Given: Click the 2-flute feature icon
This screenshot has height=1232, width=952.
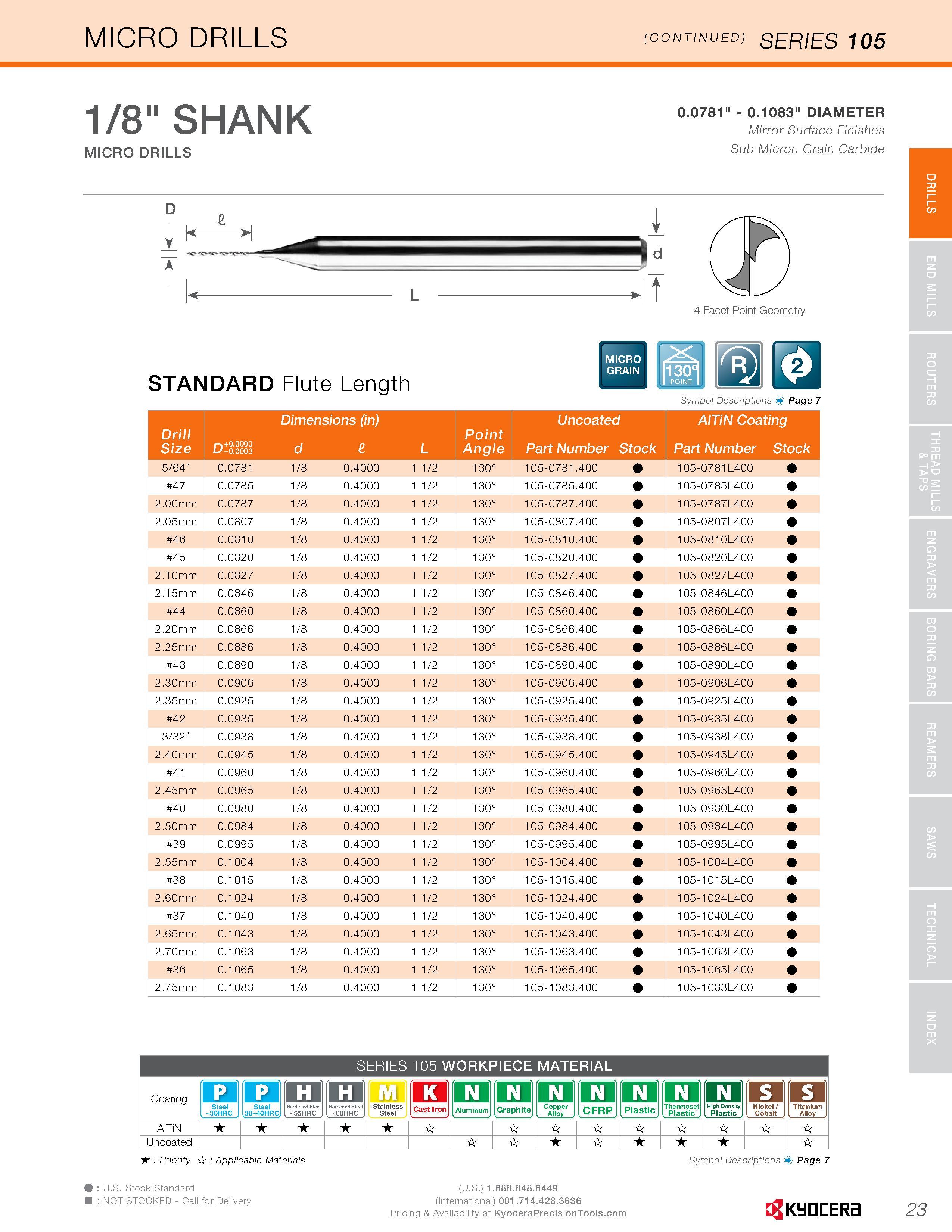Looking at the screenshot, I should tap(796, 365).
